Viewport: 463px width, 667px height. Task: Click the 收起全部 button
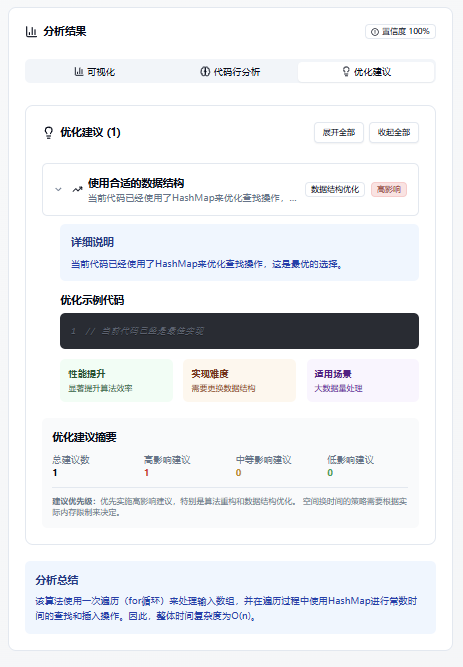394,132
